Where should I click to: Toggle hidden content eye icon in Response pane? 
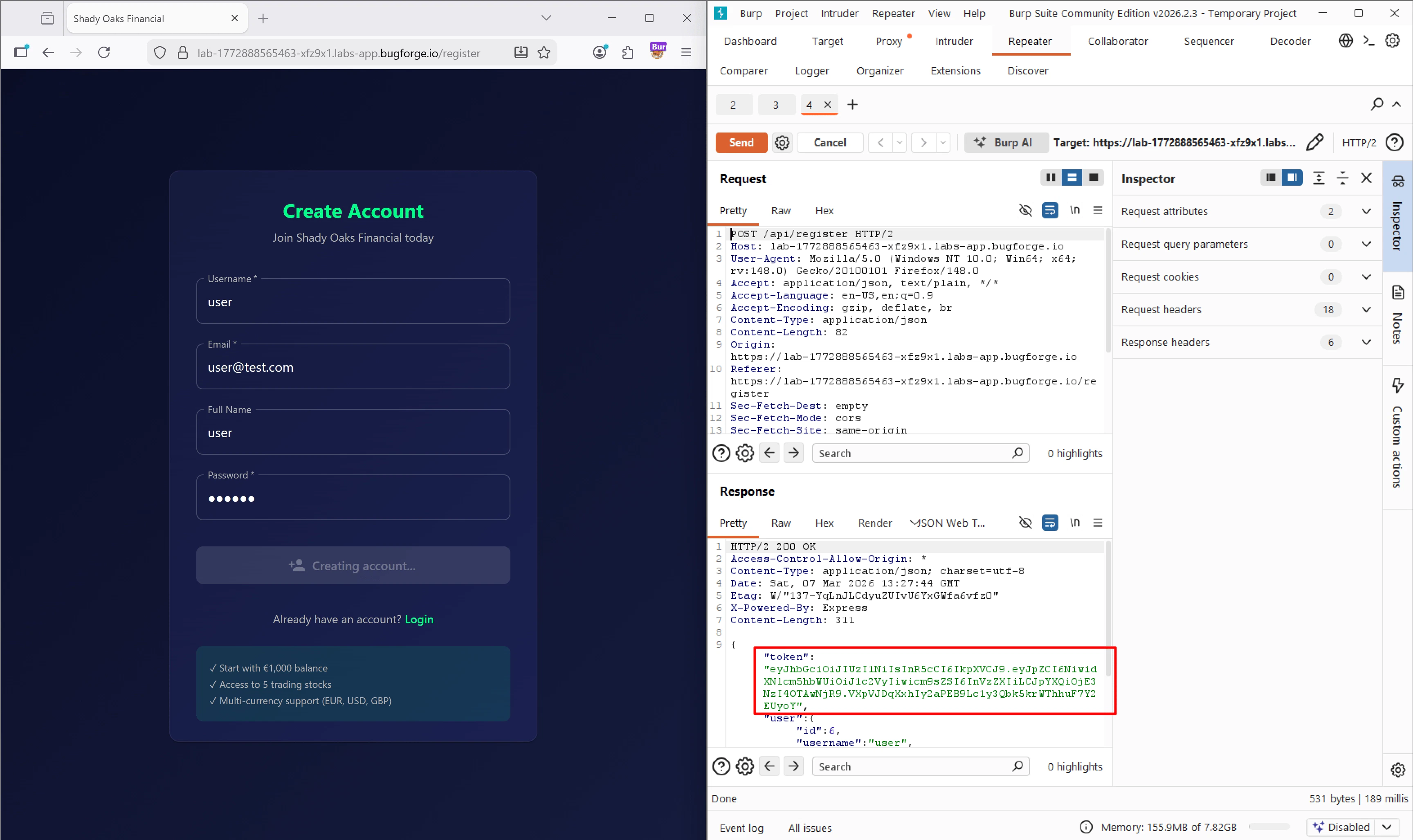tap(1025, 523)
